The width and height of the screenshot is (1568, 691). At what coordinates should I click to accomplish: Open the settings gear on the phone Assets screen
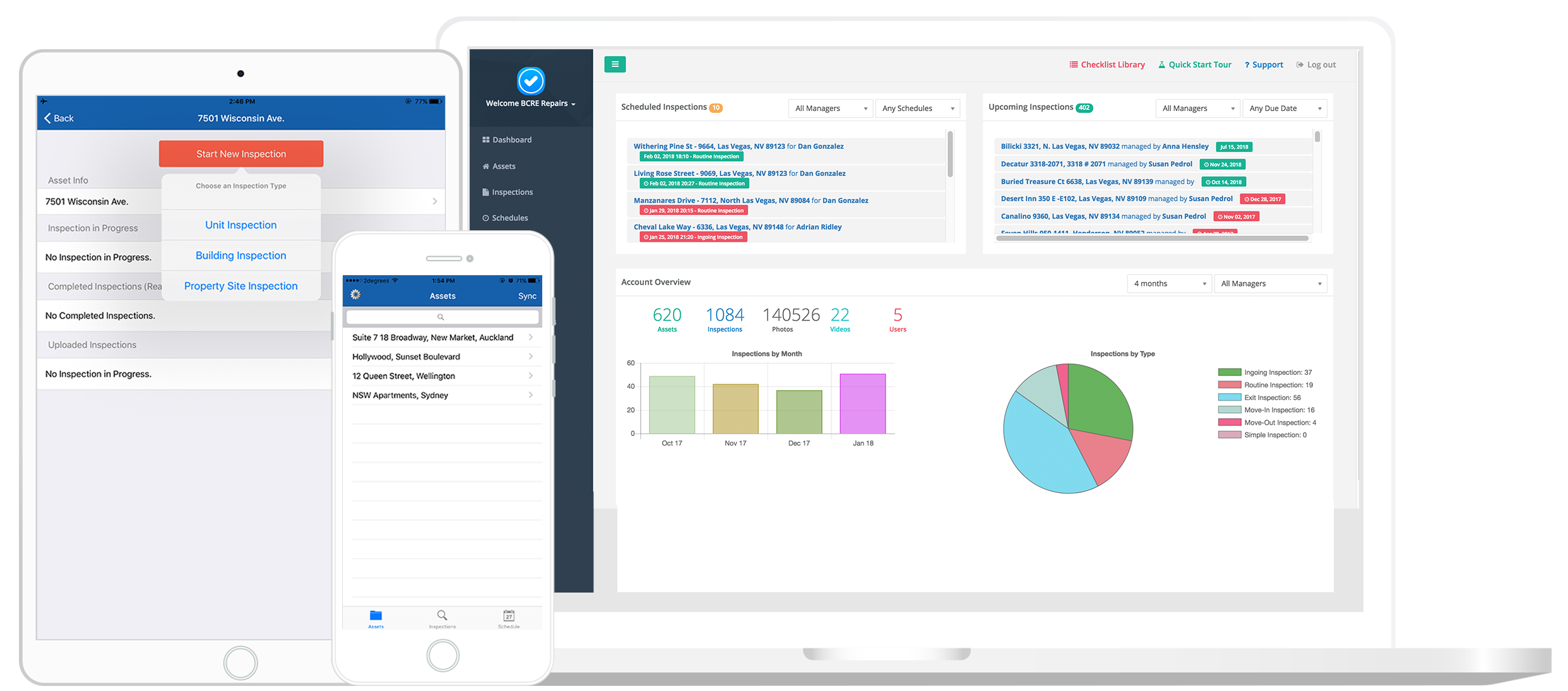pos(355,295)
